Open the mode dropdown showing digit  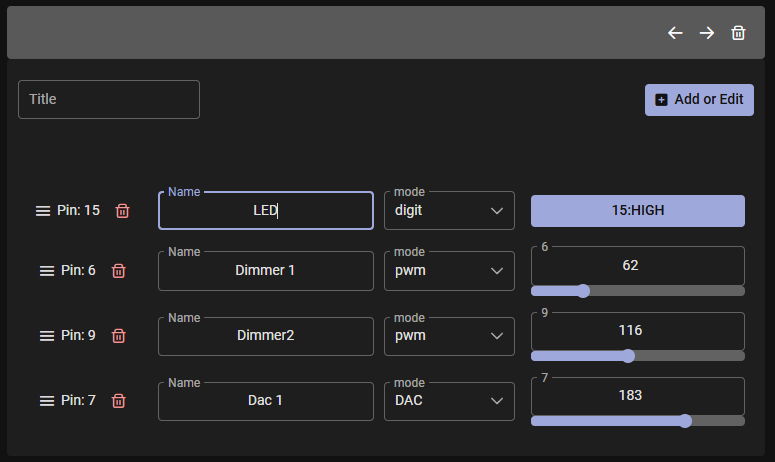(449, 211)
